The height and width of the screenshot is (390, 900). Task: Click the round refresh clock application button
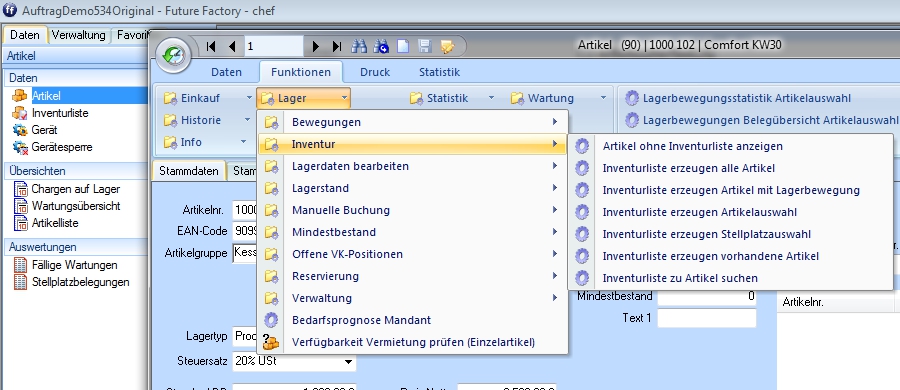(173, 55)
